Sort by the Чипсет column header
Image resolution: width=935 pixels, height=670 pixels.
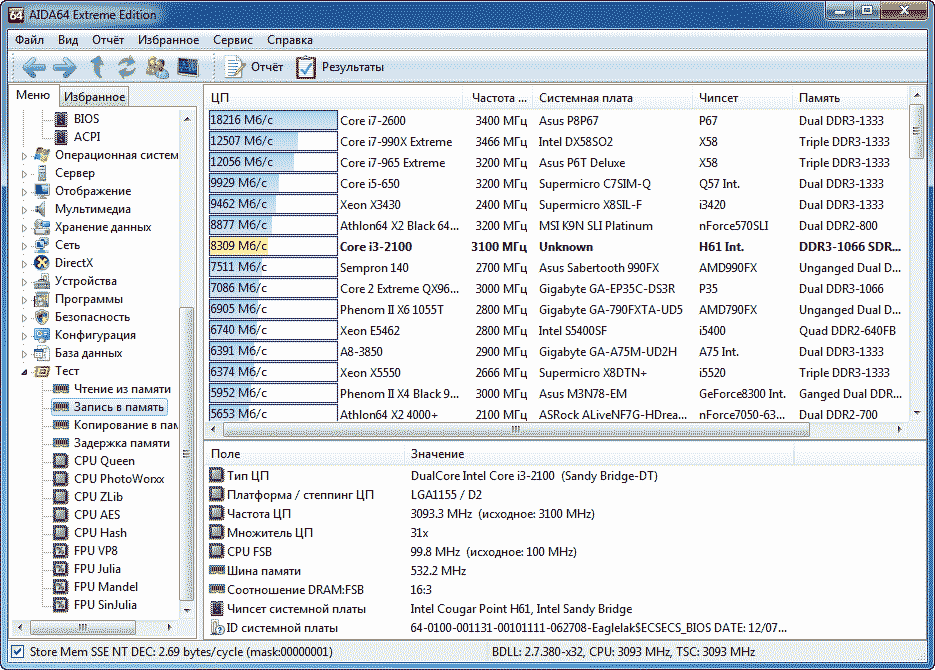tap(743, 98)
